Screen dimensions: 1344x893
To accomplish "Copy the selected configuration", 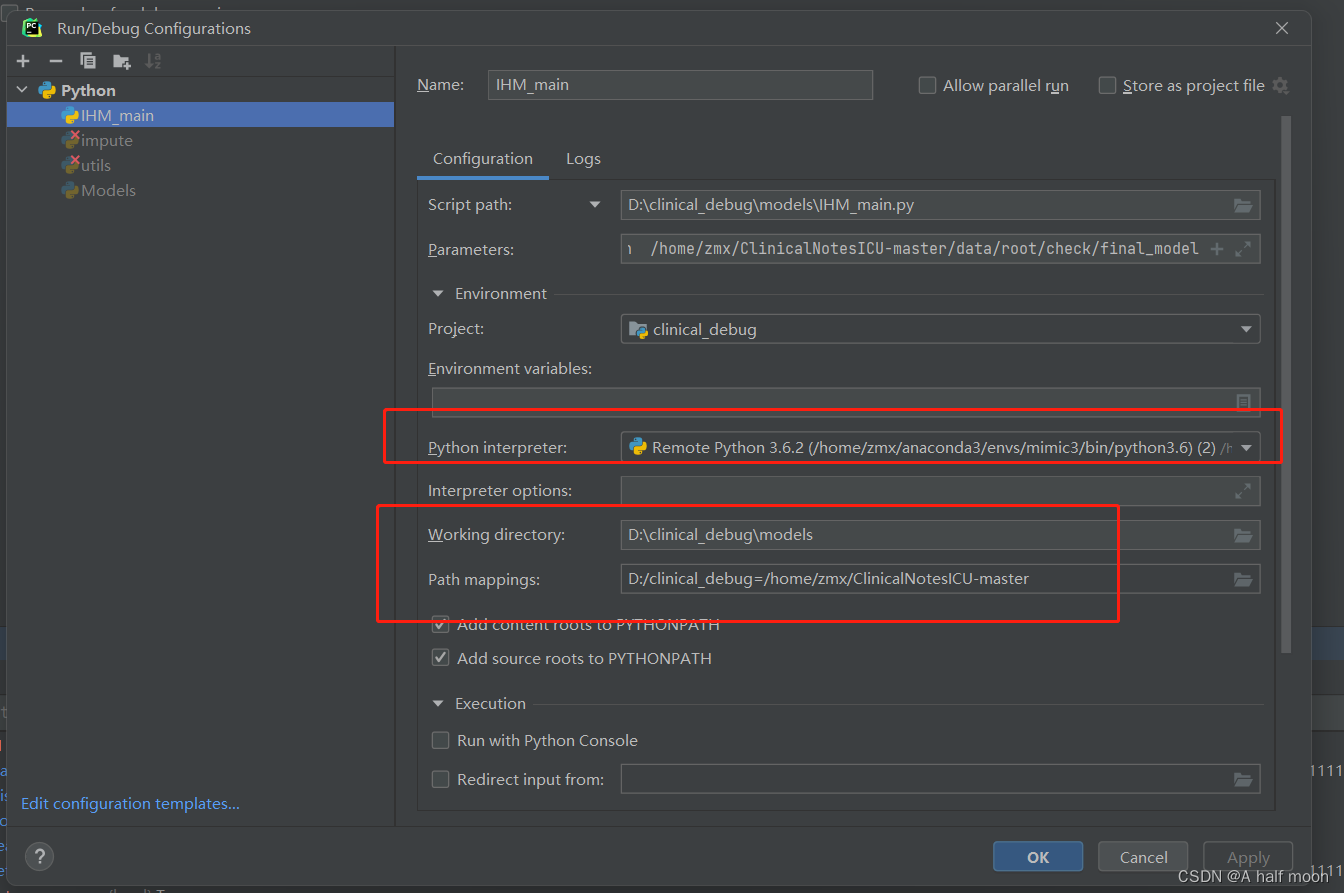I will tap(88, 61).
